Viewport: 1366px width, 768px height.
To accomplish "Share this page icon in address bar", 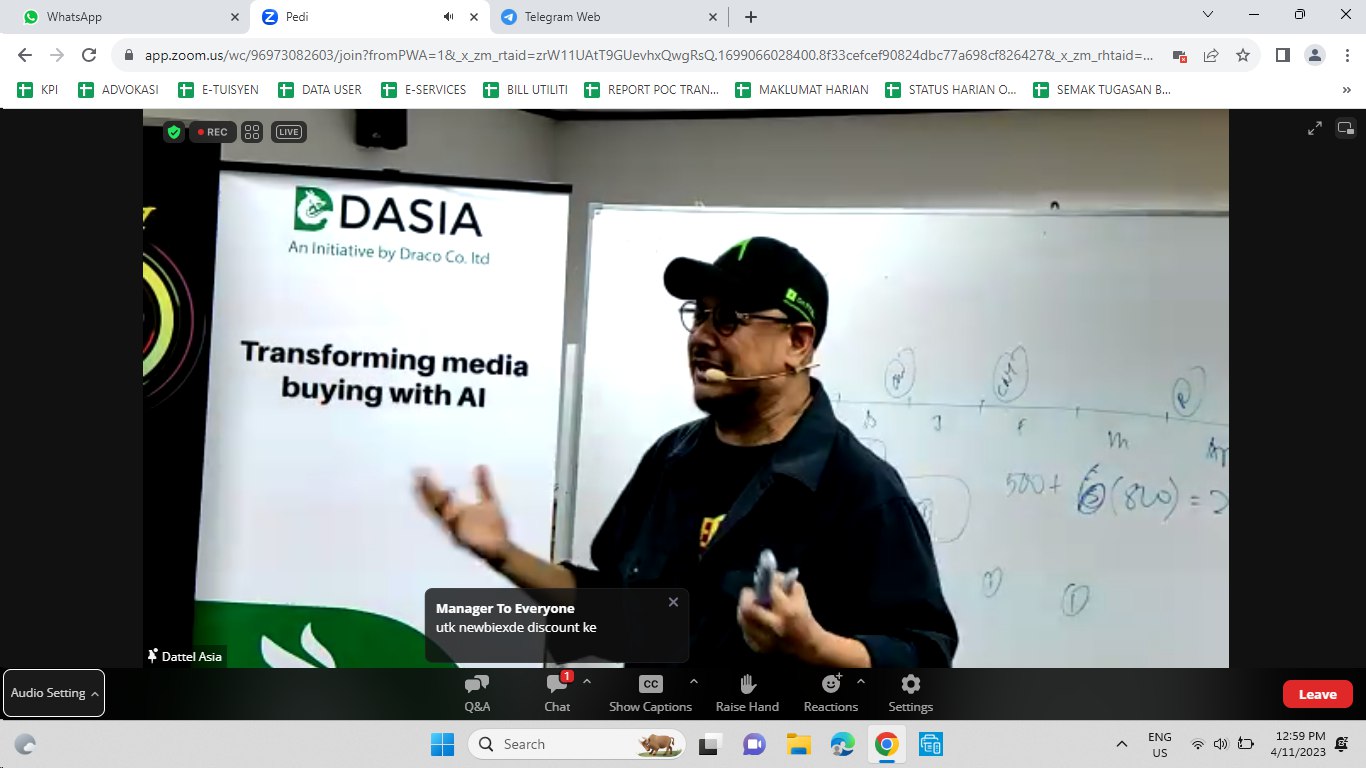I will click(x=1211, y=56).
